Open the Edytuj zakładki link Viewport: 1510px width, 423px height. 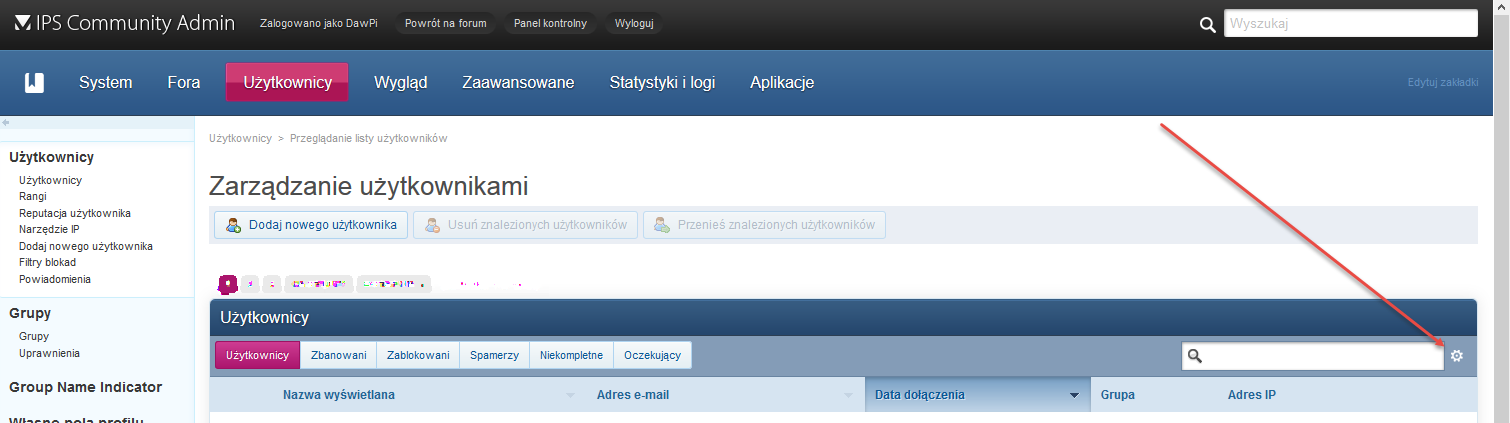pyautogui.click(x=1442, y=82)
